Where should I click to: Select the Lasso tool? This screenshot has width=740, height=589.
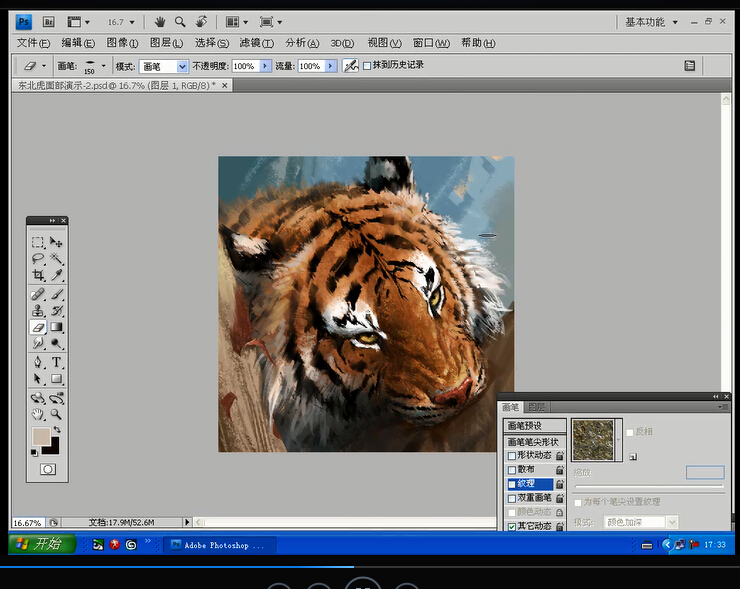tap(37, 258)
